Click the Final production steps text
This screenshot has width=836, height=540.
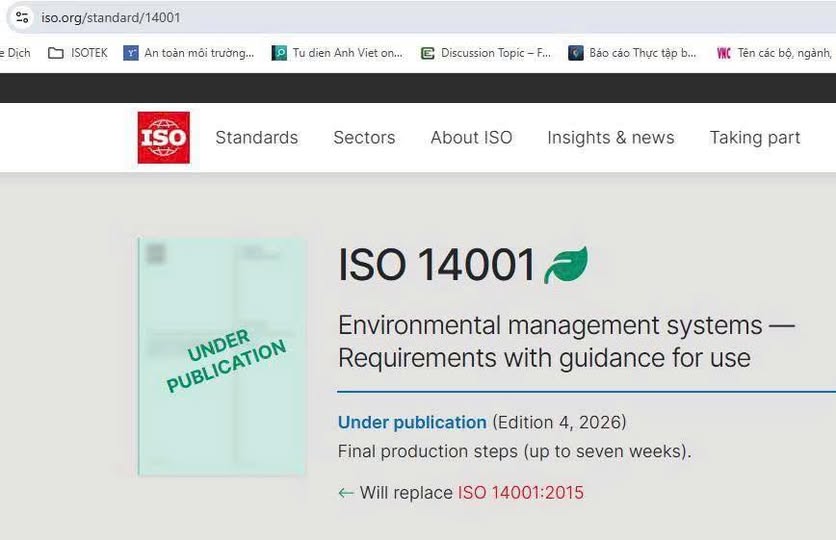(515, 452)
